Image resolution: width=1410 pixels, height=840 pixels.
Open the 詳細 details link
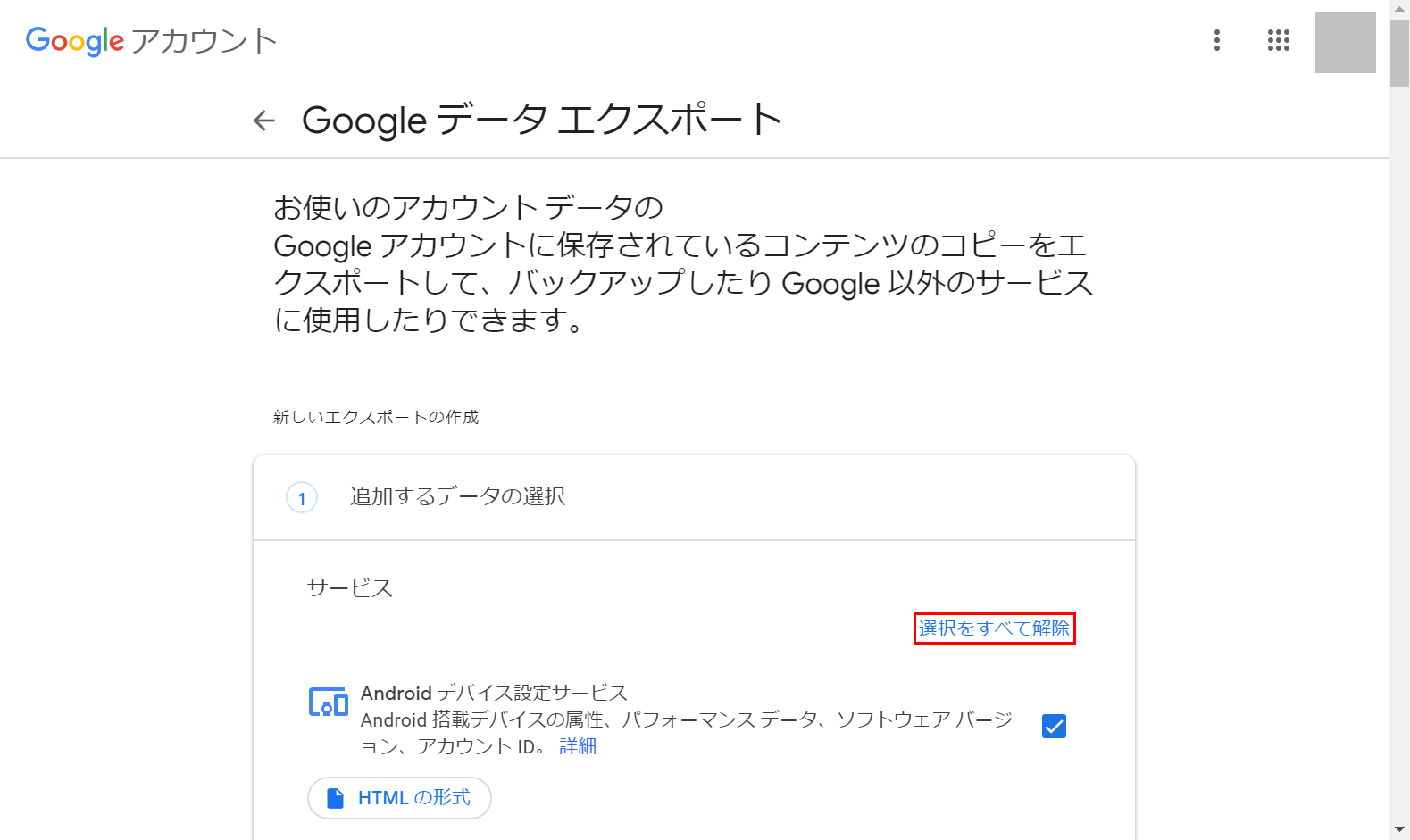578,746
